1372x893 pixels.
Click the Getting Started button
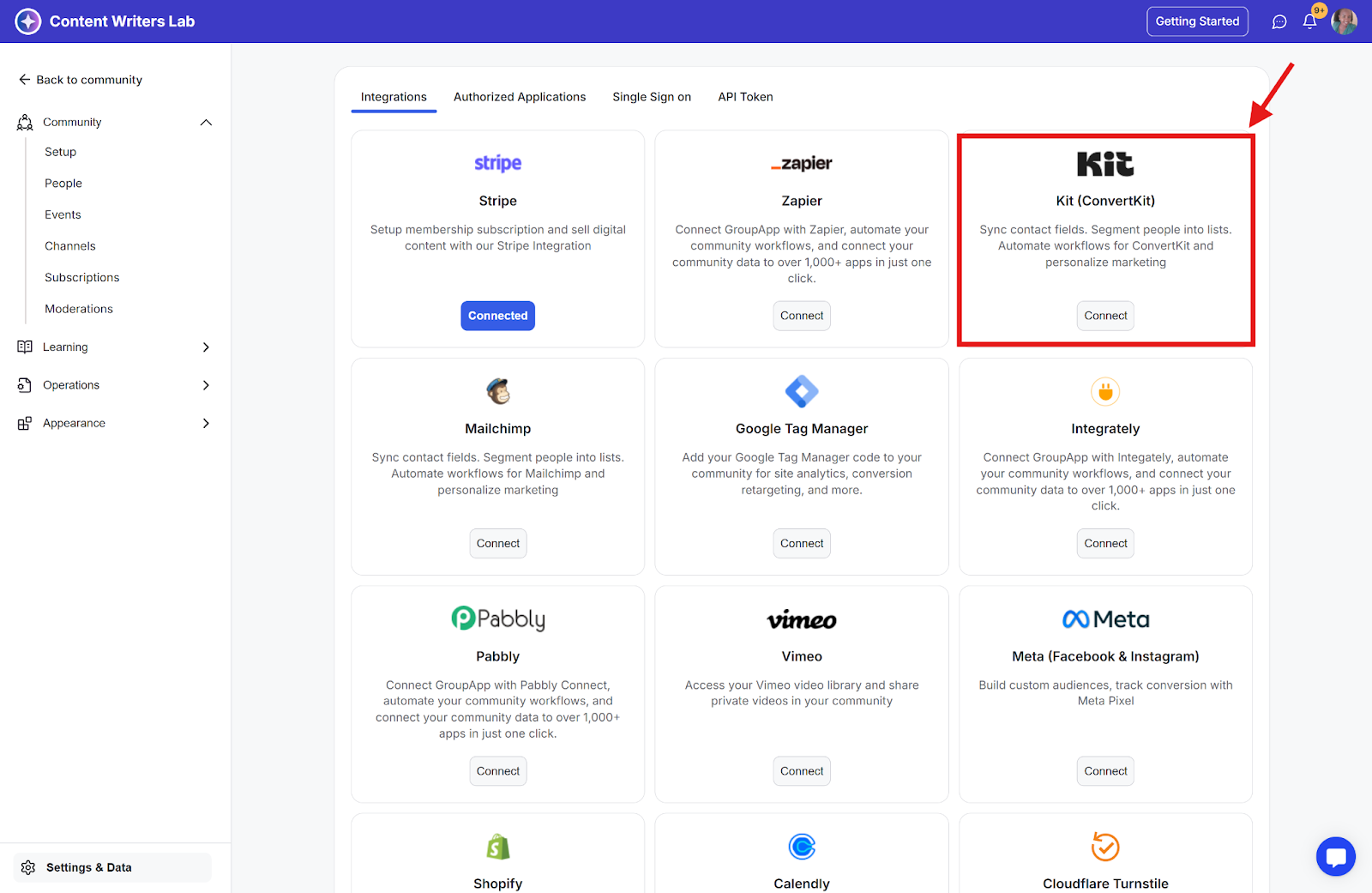click(1197, 21)
